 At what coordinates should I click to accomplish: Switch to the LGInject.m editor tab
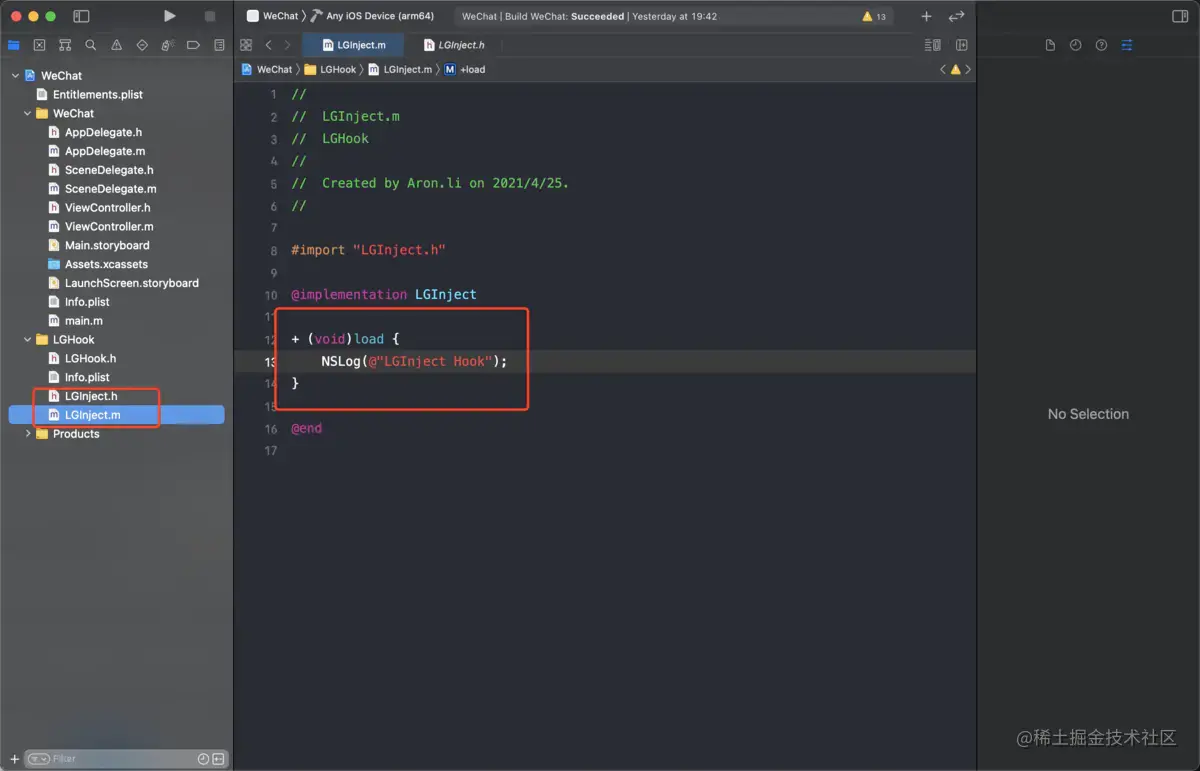click(x=354, y=45)
